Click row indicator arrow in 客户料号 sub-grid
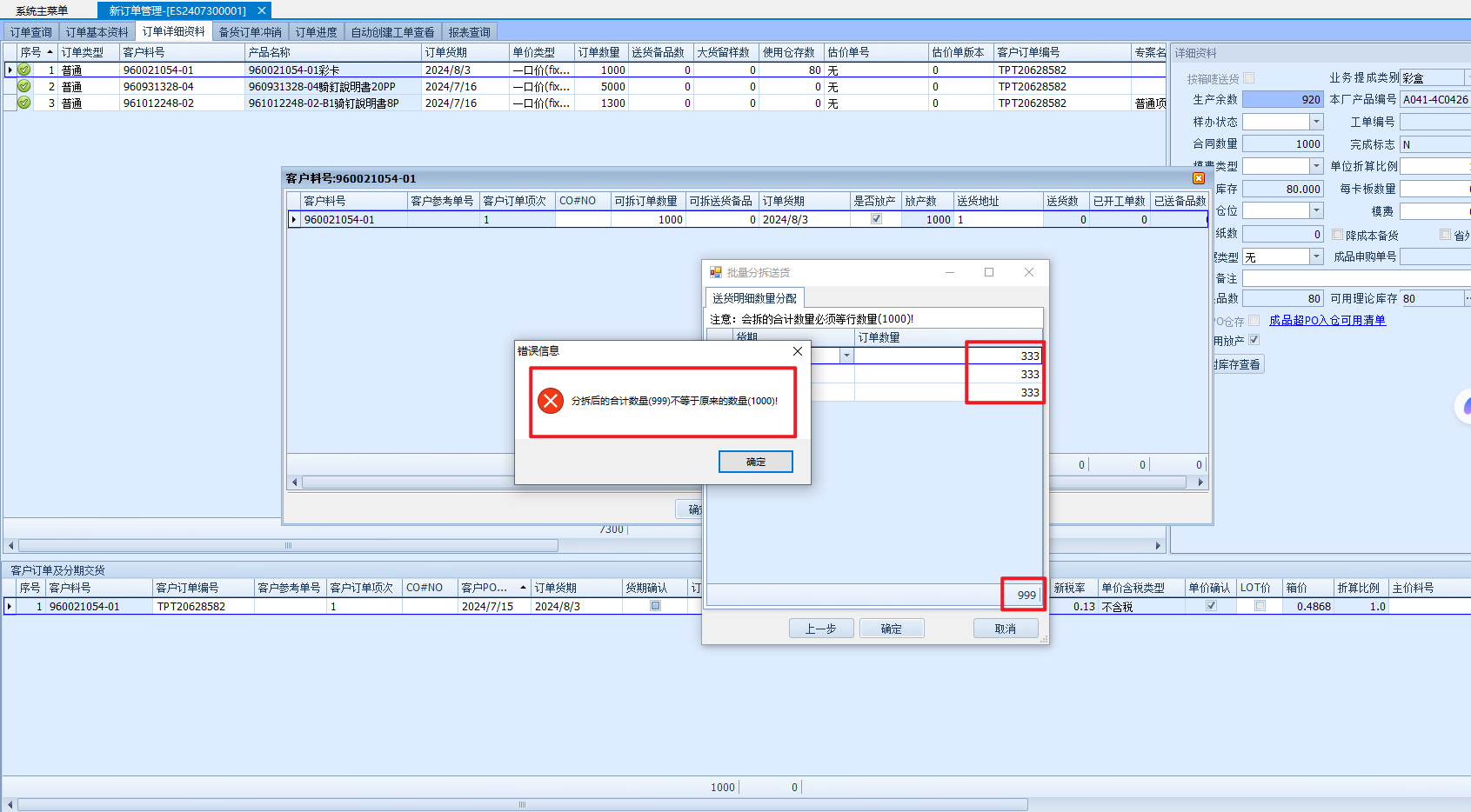The width and height of the screenshot is (1471, 812). [293, 219]
